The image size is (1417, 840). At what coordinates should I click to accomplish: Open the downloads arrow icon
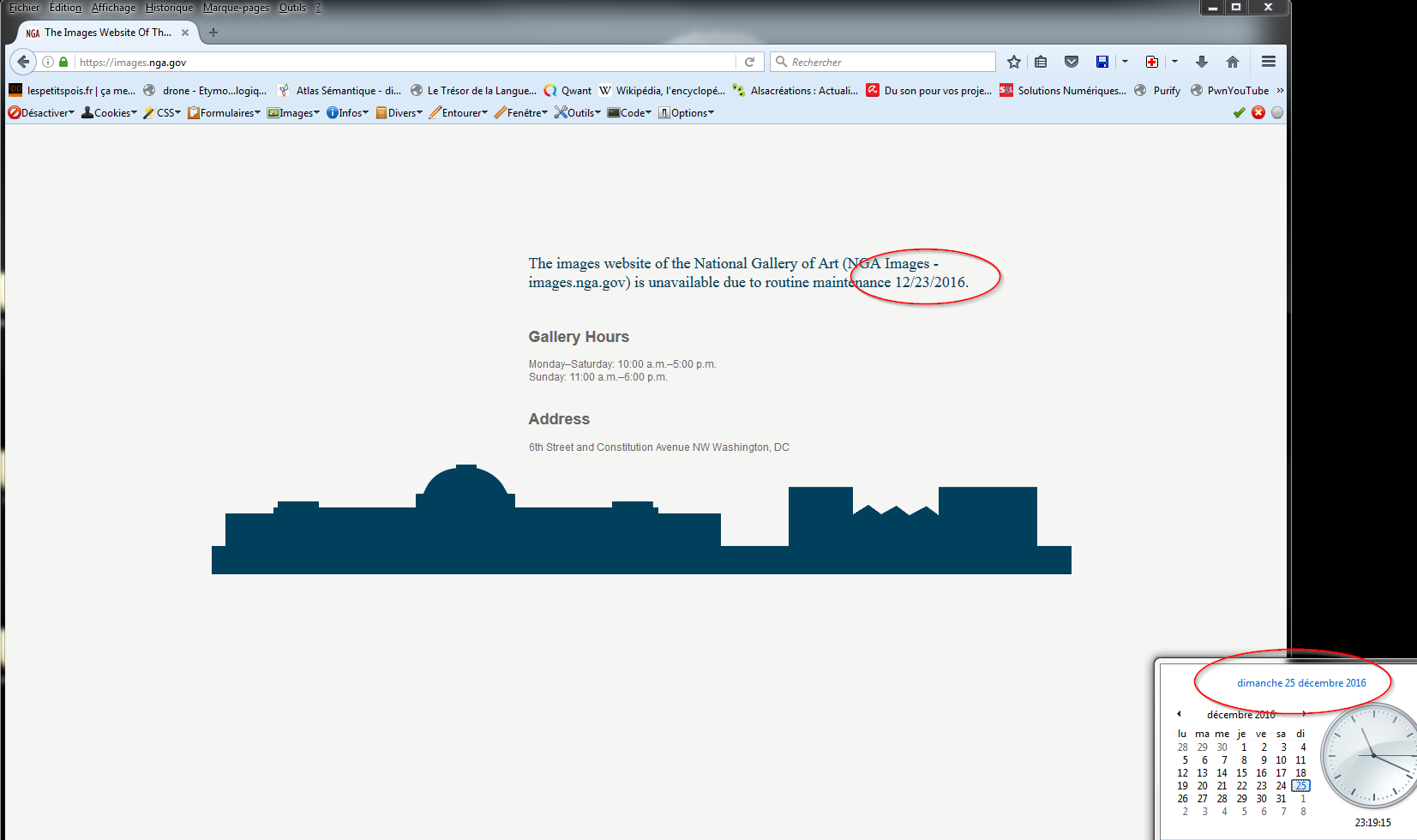click(1202, 62)
